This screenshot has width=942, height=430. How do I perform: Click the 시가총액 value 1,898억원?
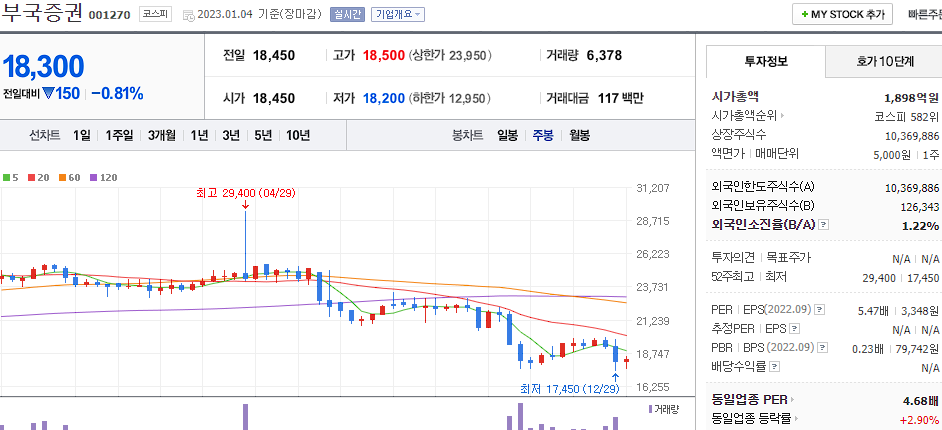pos(911,97)
